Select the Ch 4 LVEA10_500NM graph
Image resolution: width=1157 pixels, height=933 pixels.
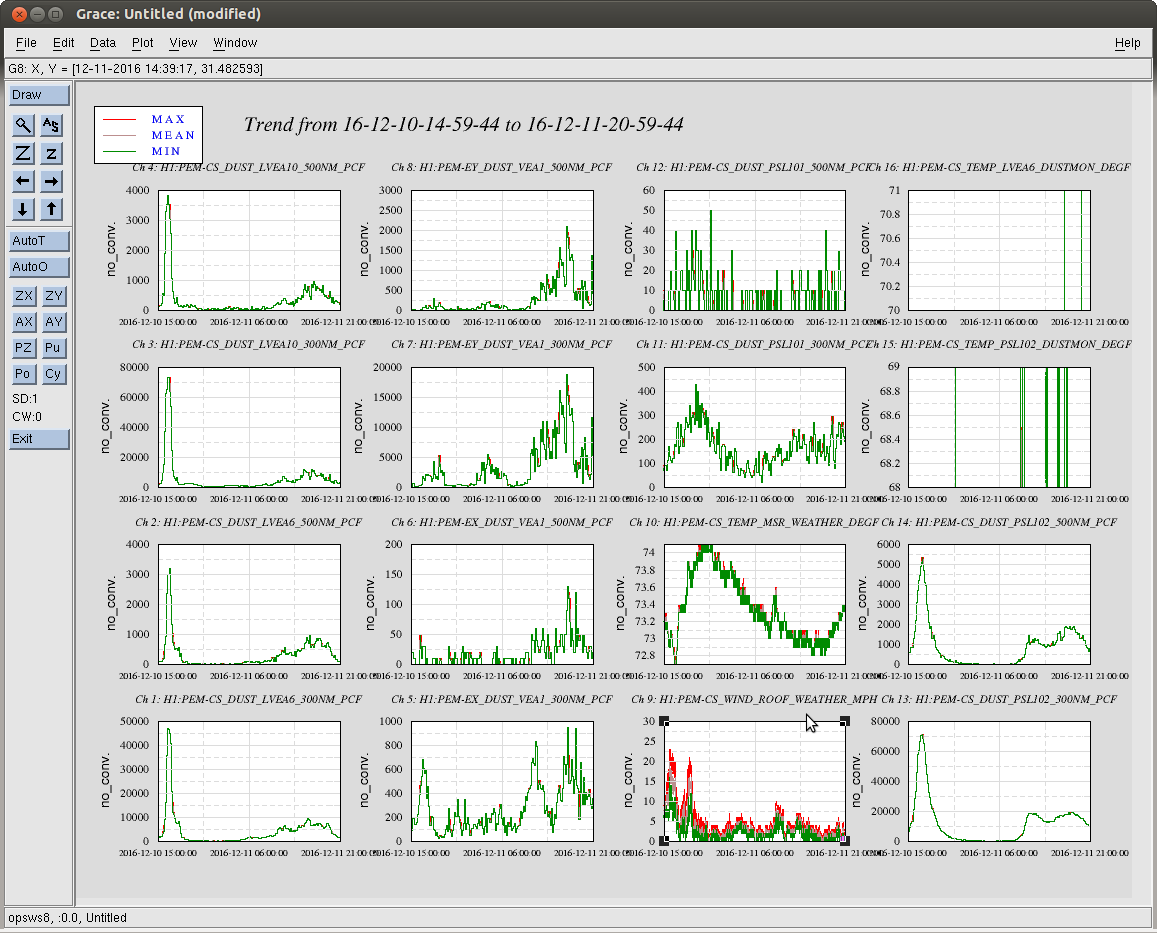tap(249, 250)
